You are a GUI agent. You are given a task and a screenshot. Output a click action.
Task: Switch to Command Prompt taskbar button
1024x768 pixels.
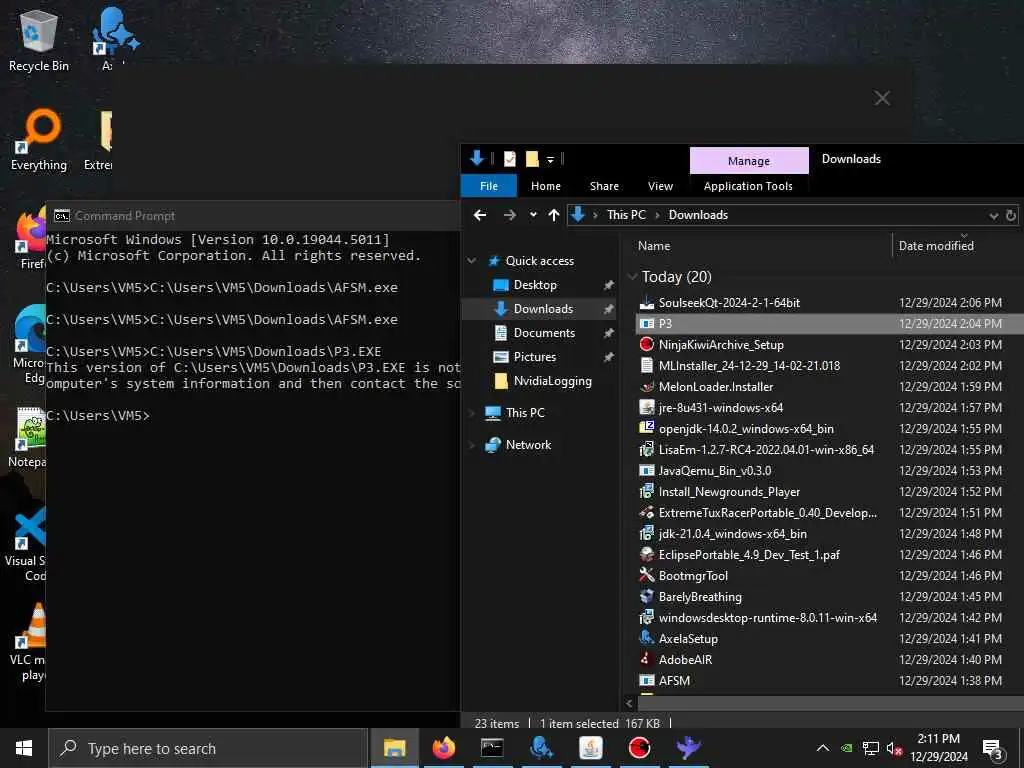[x=492, y=748]
